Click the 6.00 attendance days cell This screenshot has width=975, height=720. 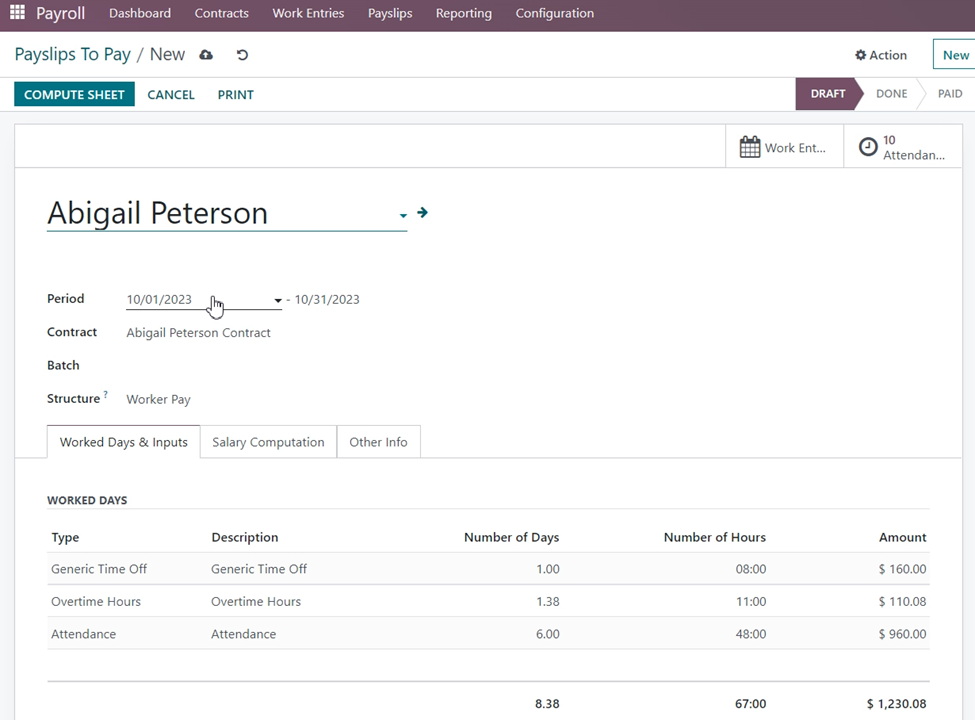click(547, 634)
